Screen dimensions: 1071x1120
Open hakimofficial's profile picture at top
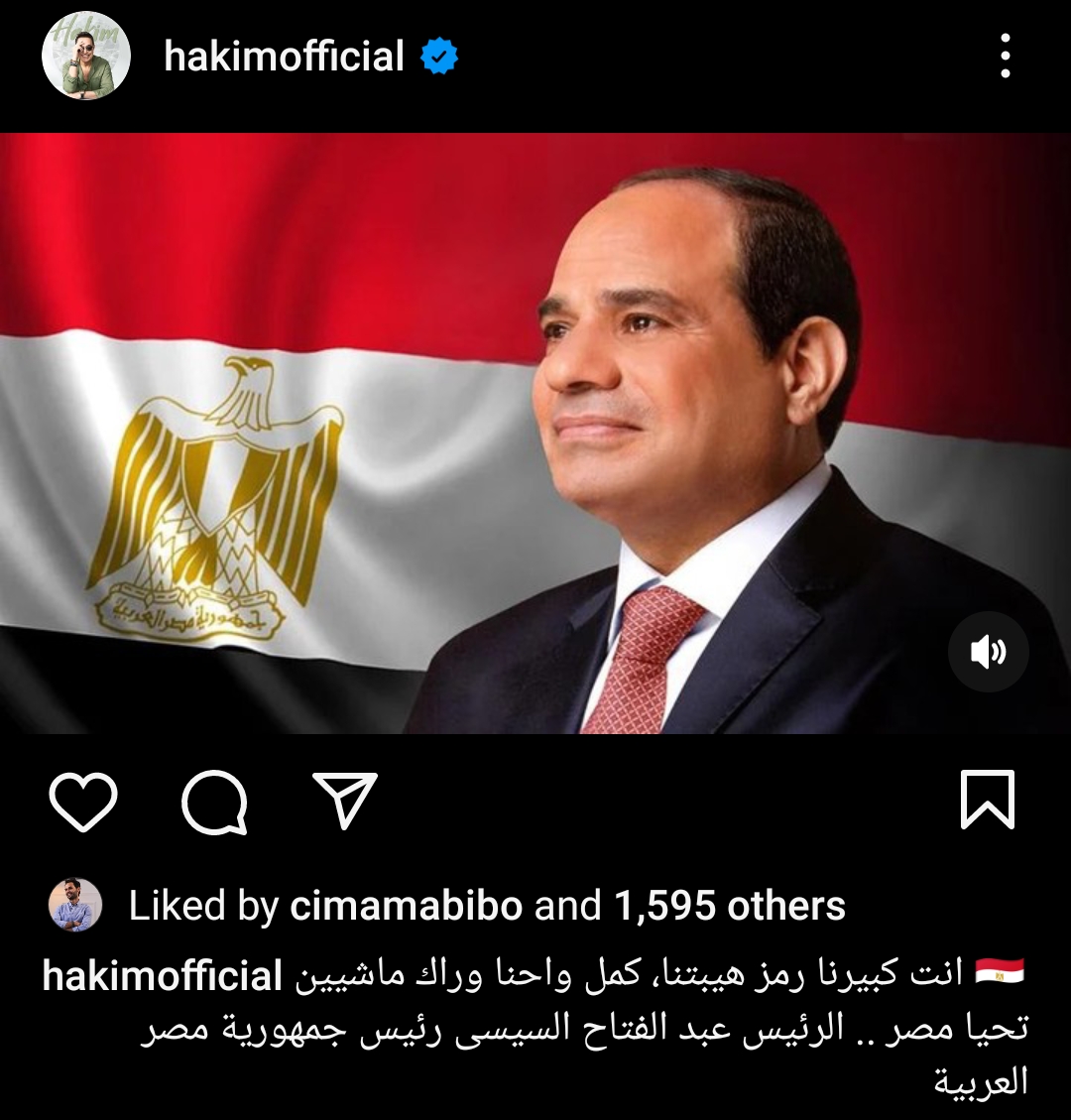coord(85,56)
